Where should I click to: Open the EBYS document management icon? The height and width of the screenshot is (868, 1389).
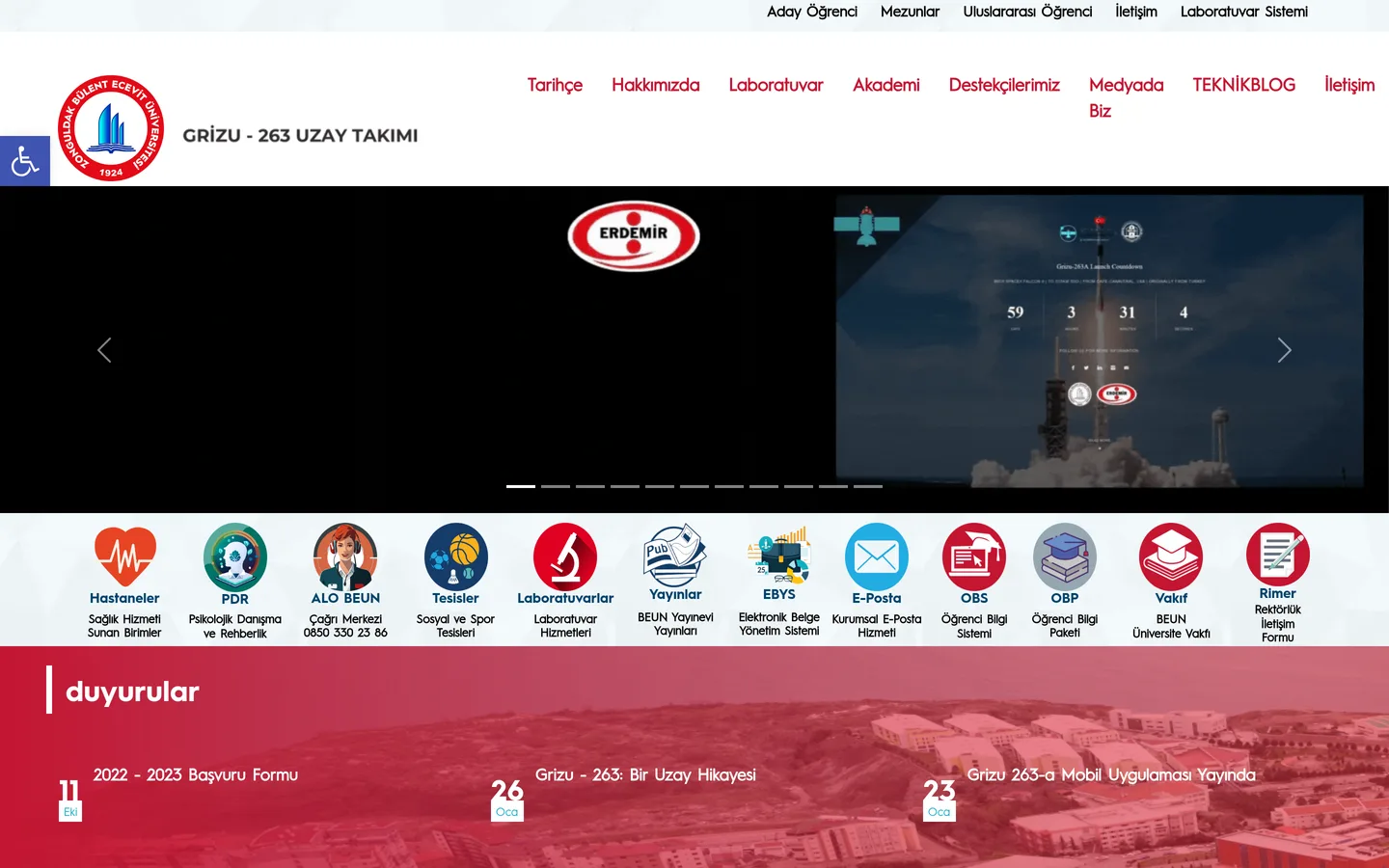coord(779,555)
